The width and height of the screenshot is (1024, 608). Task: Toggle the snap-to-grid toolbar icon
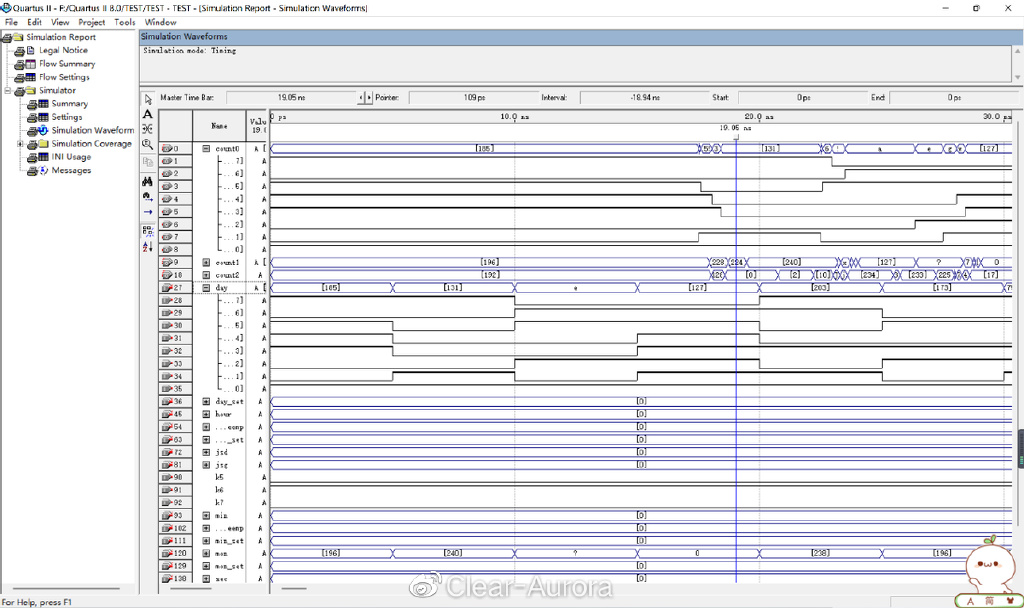coord(148,231)
